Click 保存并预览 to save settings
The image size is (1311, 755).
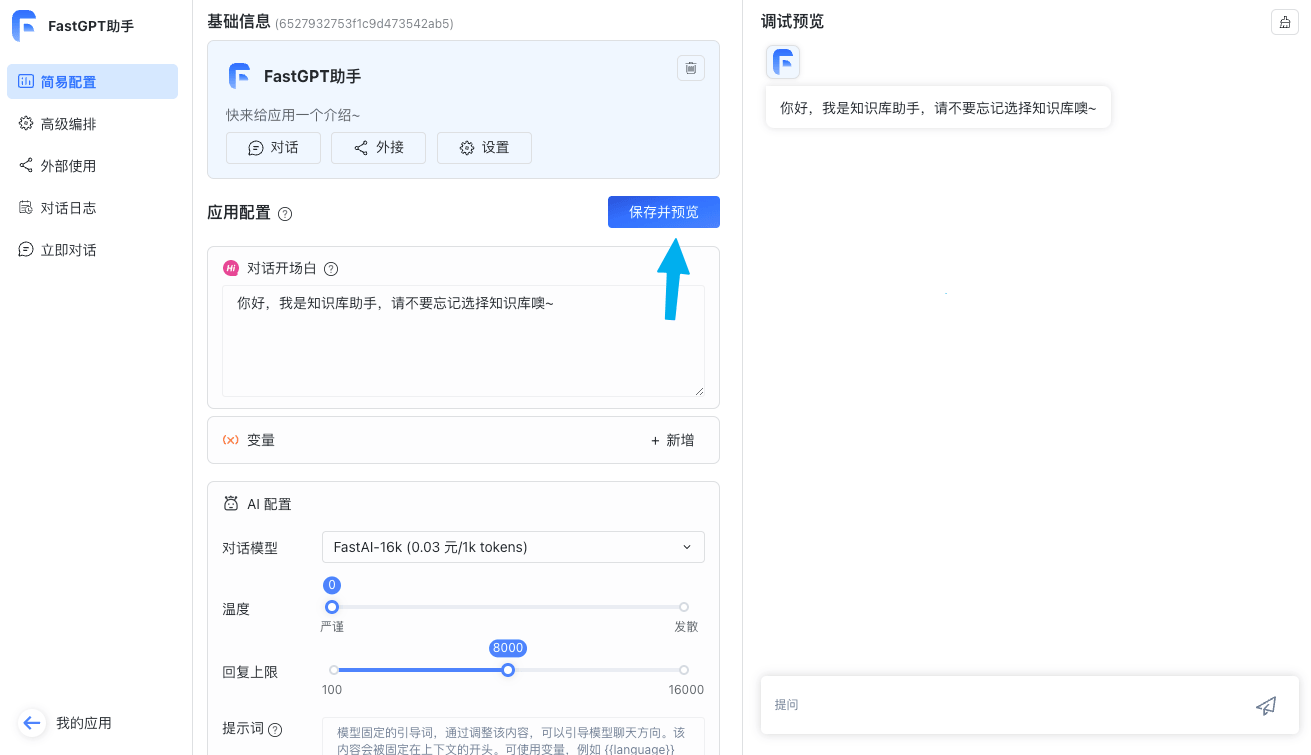coord(663,212)
